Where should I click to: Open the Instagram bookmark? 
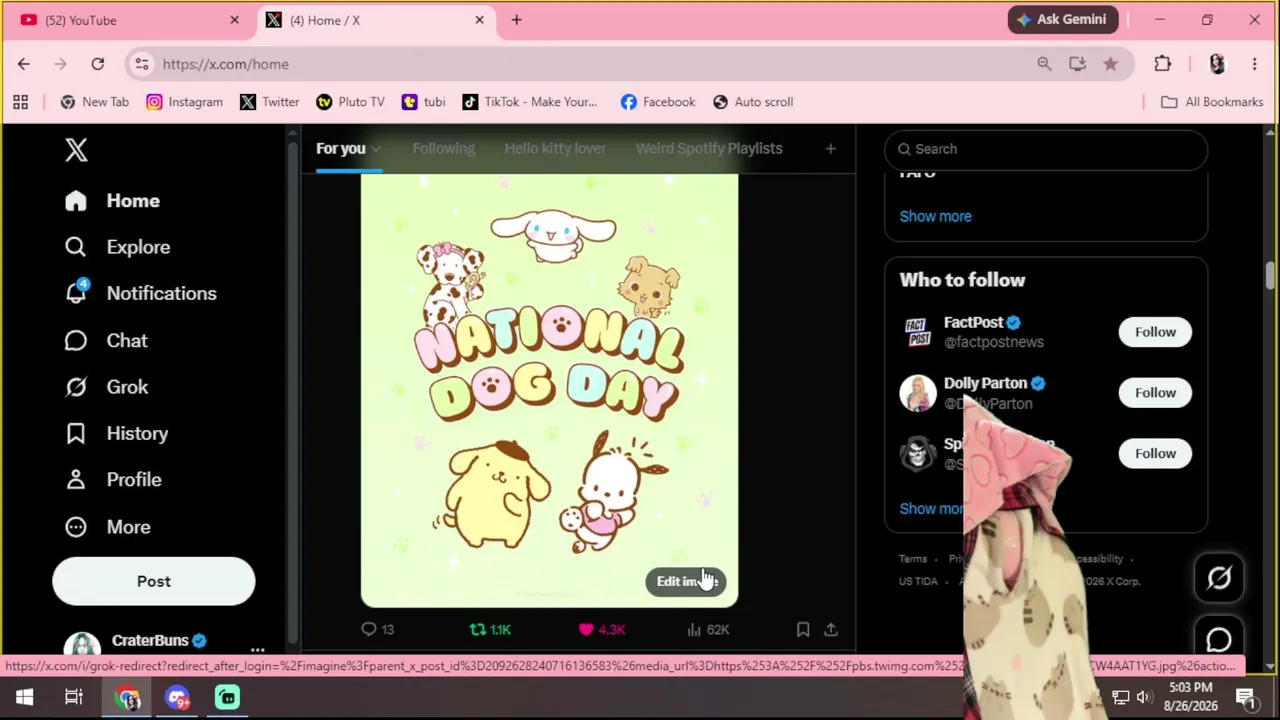185,102
